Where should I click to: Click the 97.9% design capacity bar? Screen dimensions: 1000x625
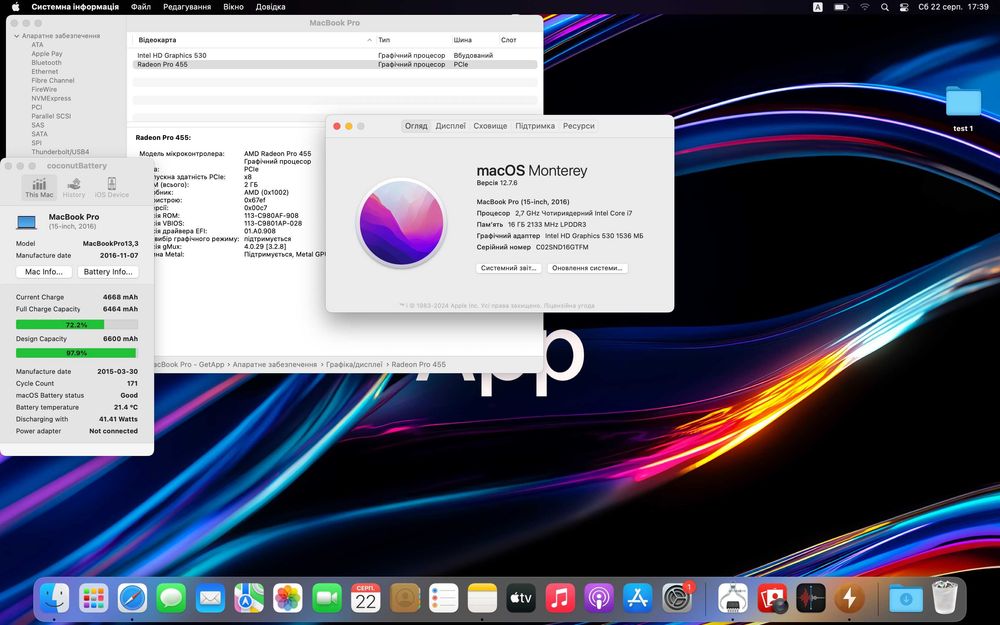(x=77, y=353)
